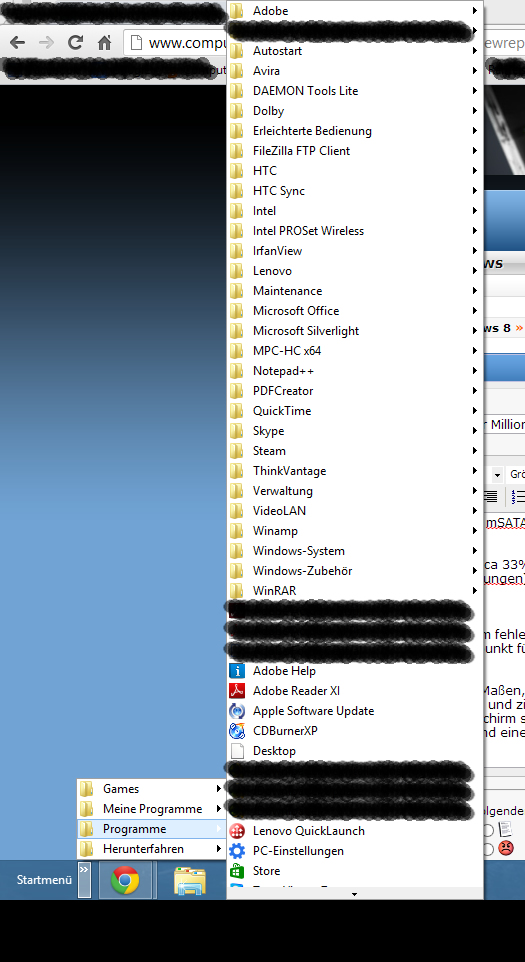Open the FileZilla FTP Client folder
This screenshot has width=525, height=962.
(x=355, y=150)
